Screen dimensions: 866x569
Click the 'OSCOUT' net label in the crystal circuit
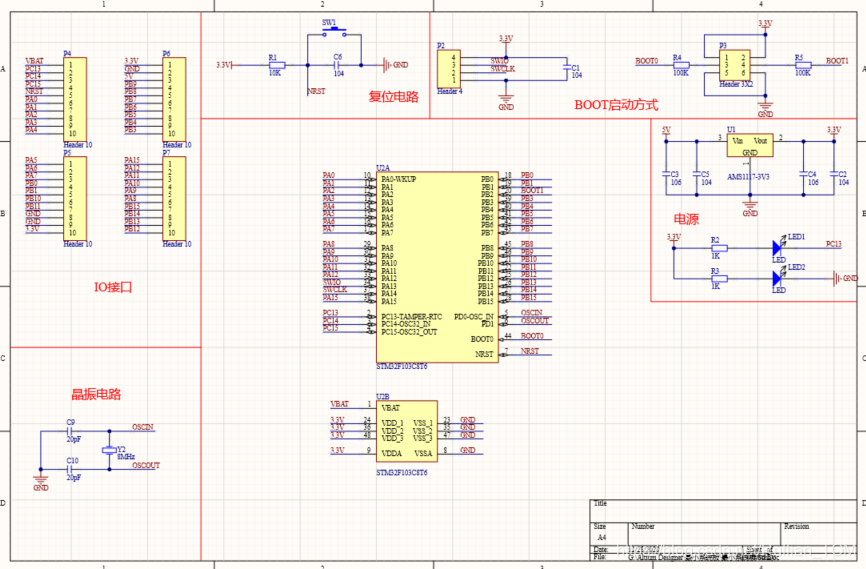pyautogui.click(x=146, y=466)
